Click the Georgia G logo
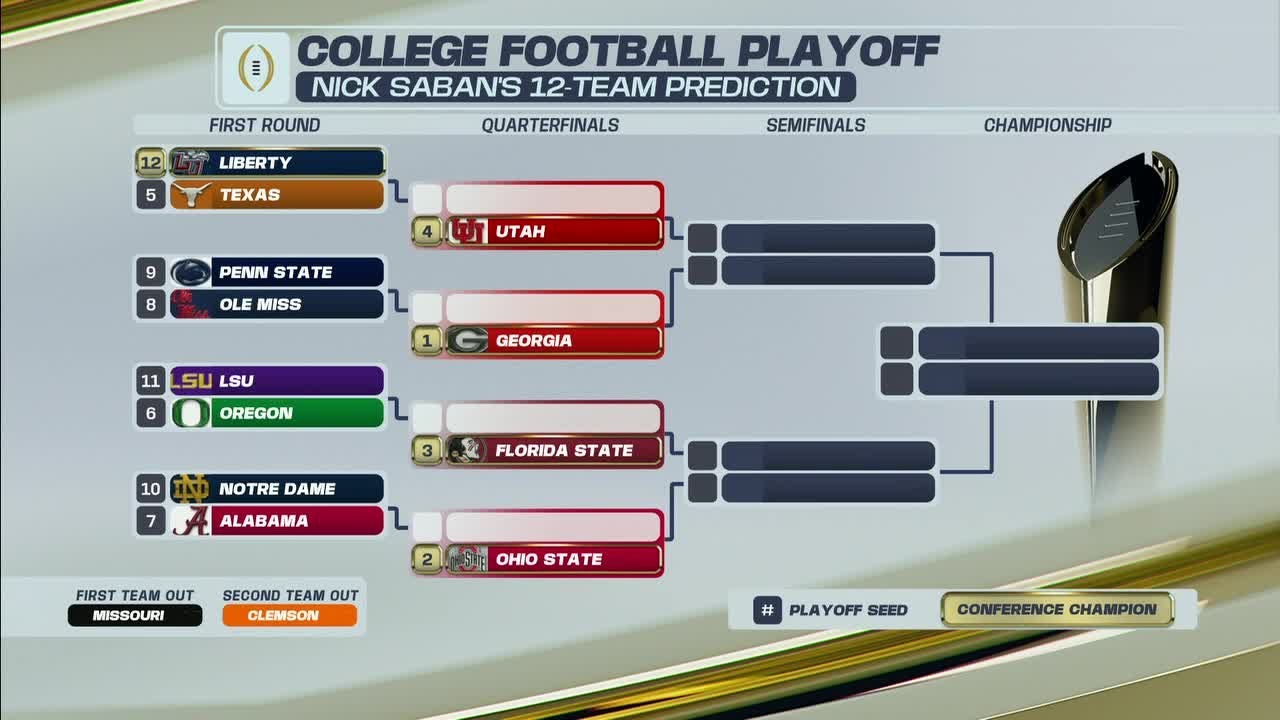The width and height of the screenshot is (1280, 720). 467,340
